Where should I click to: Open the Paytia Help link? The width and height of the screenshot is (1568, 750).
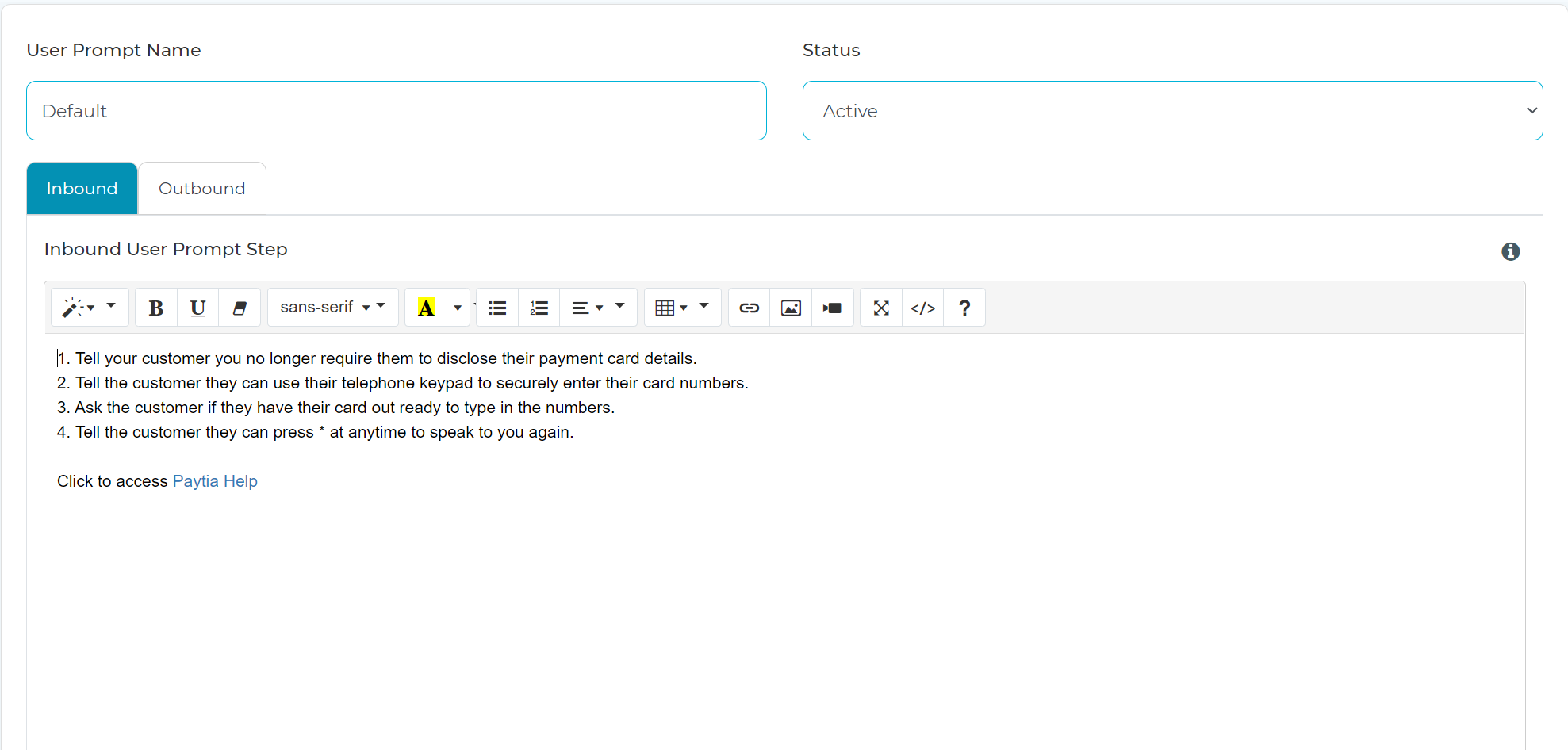click(214, 480)
